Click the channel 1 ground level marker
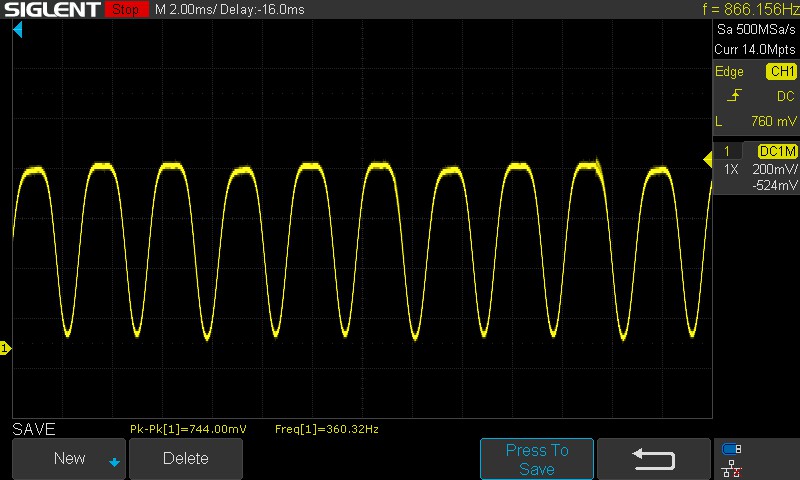Image resolution: width=800 pixels, height=480 pixels. (5, 348)
